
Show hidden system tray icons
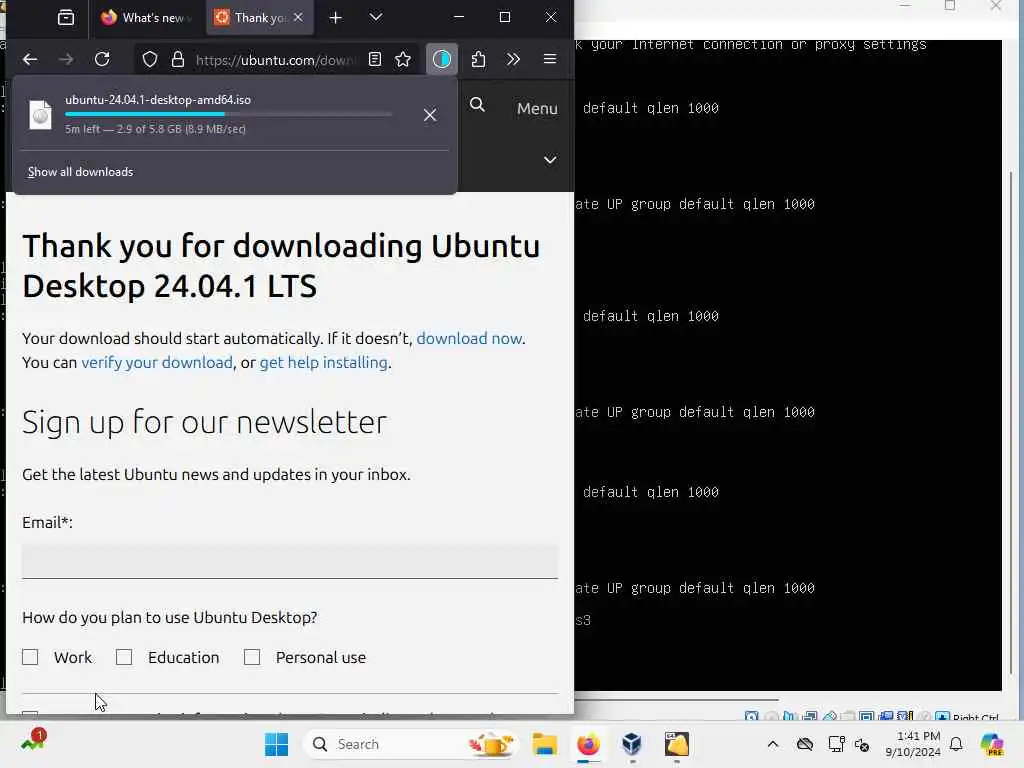(x=773, y=744)
